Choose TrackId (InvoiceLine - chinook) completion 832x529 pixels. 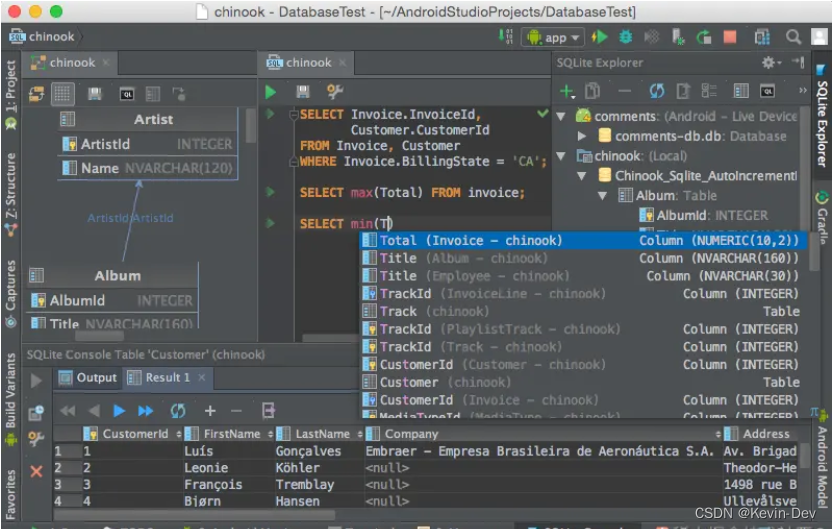pyautogui.click(x=583, y=293)
